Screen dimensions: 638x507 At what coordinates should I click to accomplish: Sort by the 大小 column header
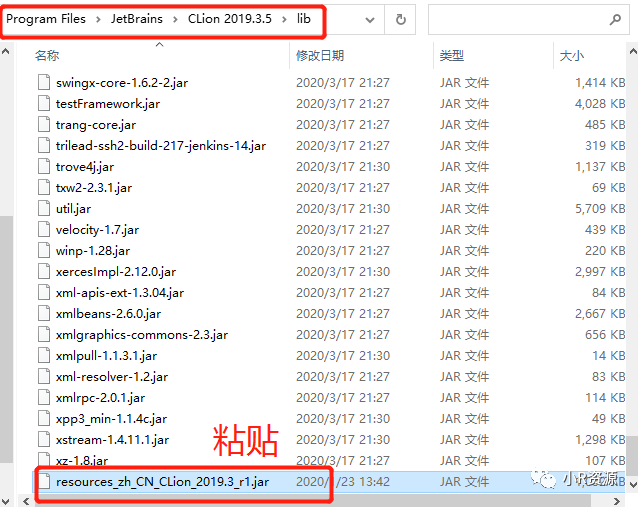pos(572,55)
